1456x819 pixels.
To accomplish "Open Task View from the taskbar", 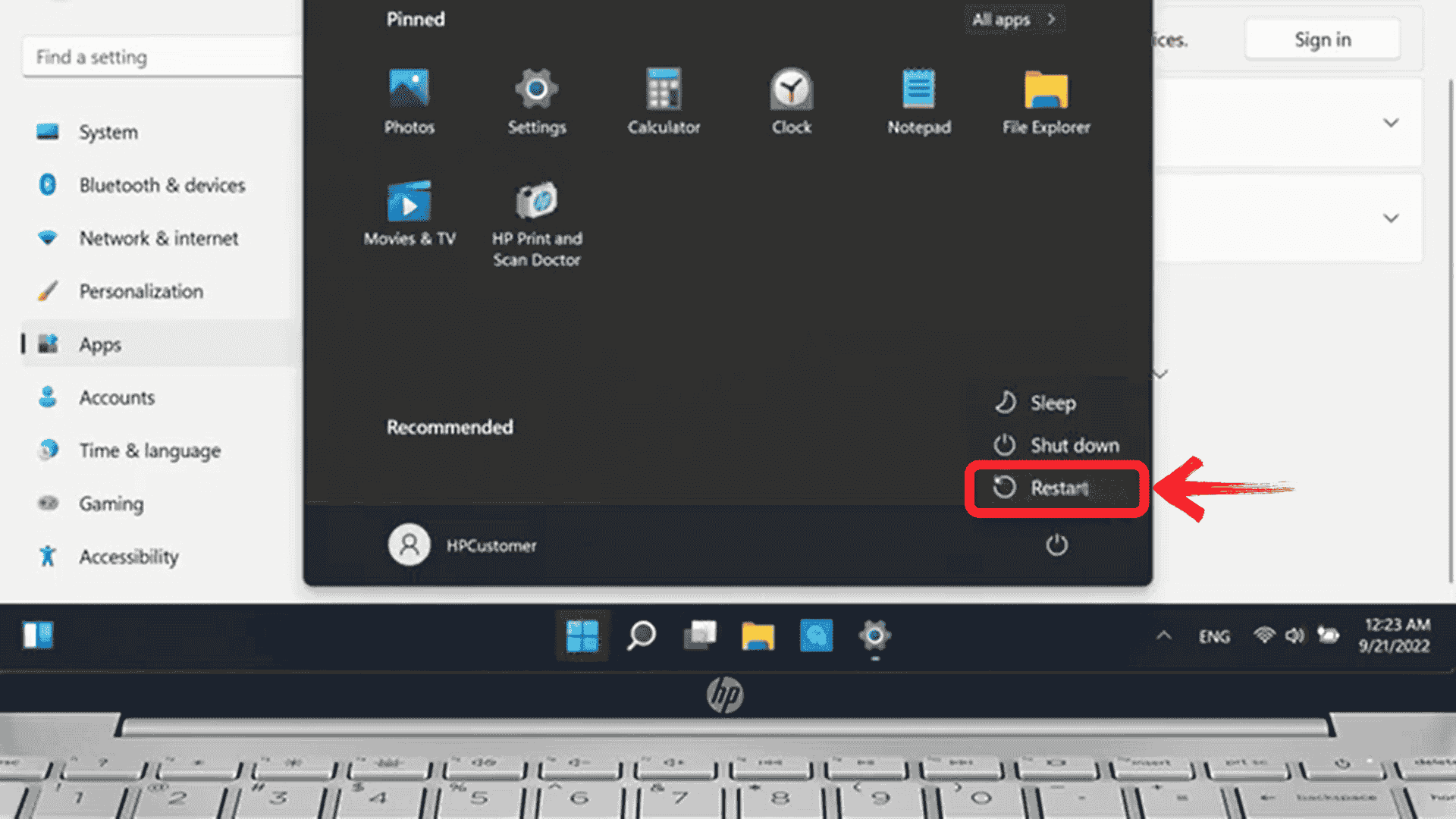I will 699,635.
